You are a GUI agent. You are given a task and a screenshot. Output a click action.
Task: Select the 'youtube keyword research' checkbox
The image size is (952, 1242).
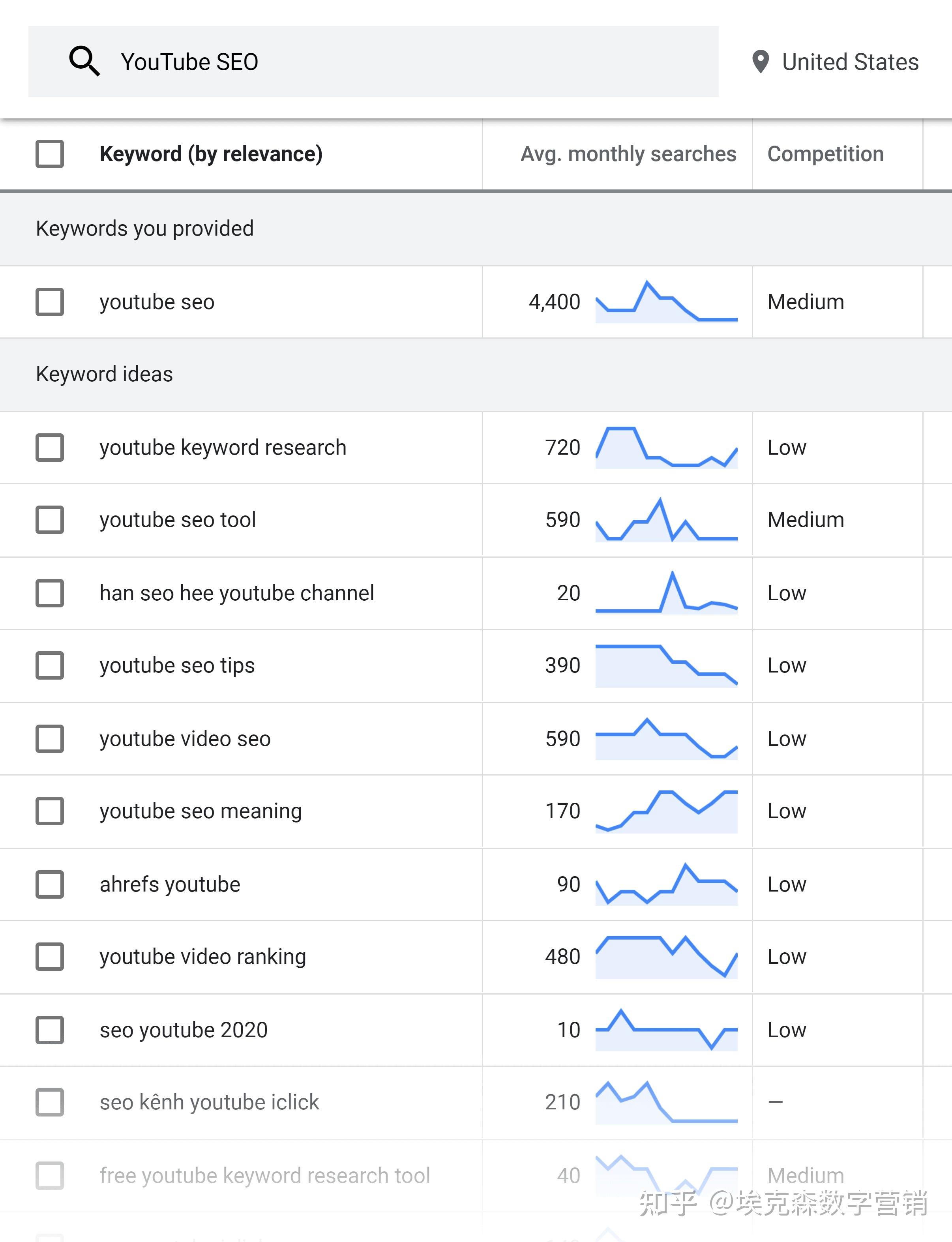coord(50,448)
